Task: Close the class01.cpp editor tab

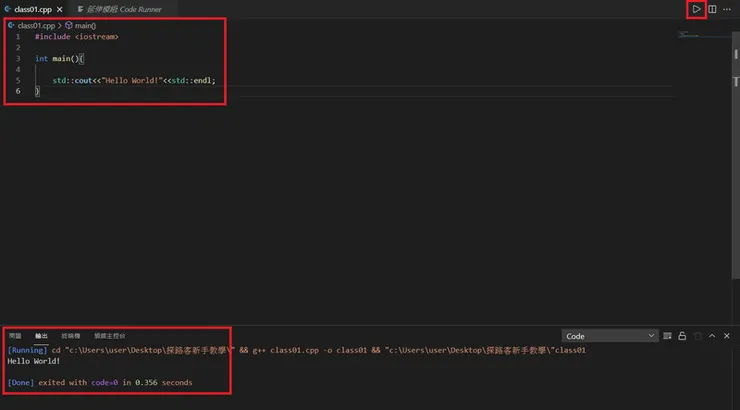Action: coord(59,9)
